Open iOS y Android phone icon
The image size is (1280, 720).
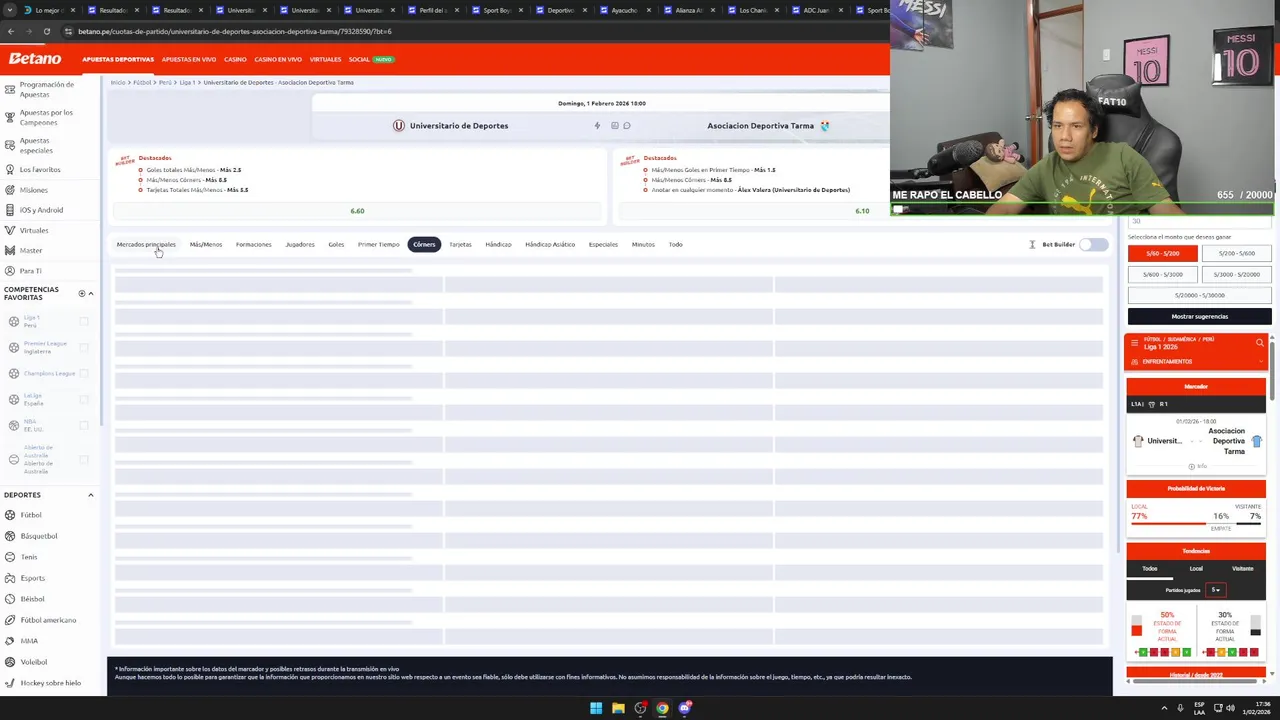pyautogui.click(x=10, y=210)
